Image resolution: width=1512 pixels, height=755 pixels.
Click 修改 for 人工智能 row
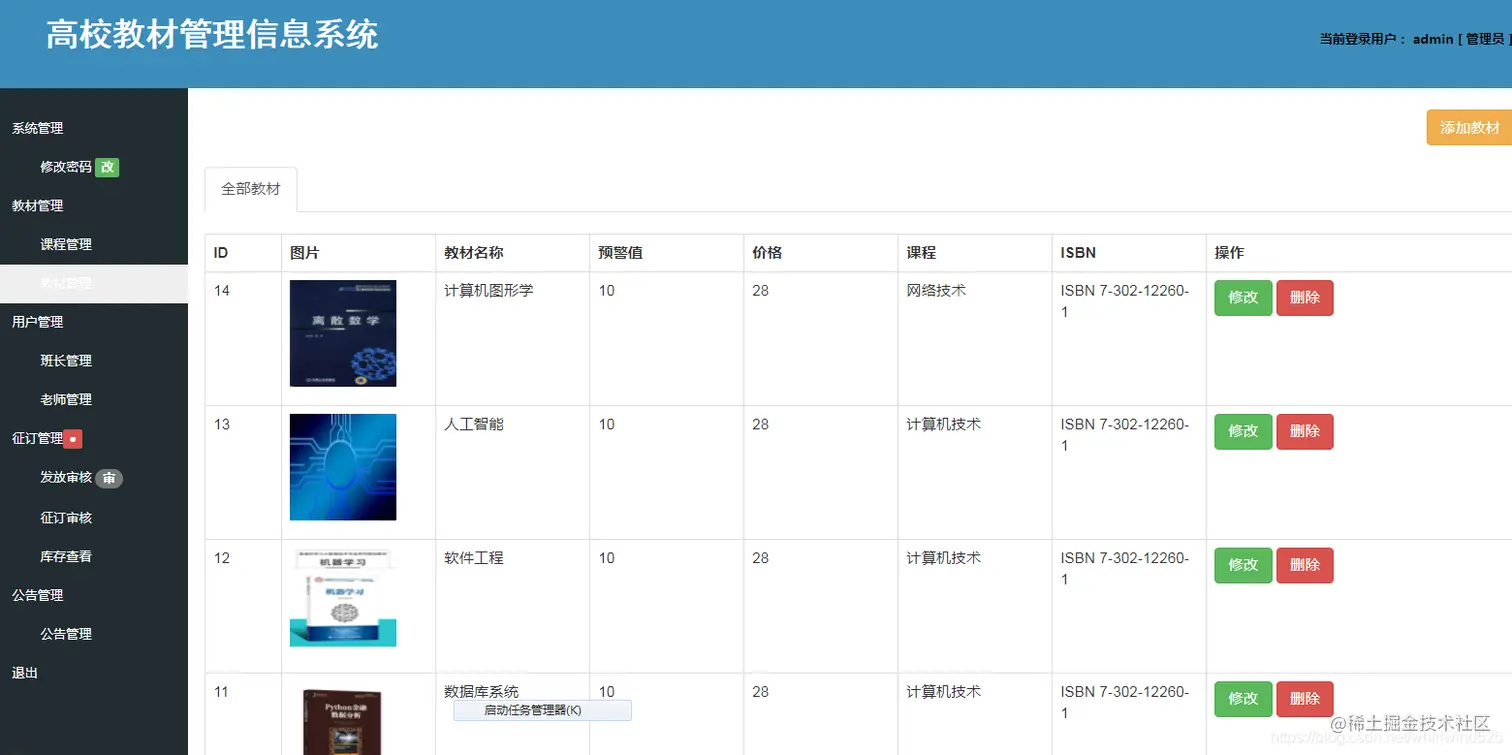click(1243, 431)
